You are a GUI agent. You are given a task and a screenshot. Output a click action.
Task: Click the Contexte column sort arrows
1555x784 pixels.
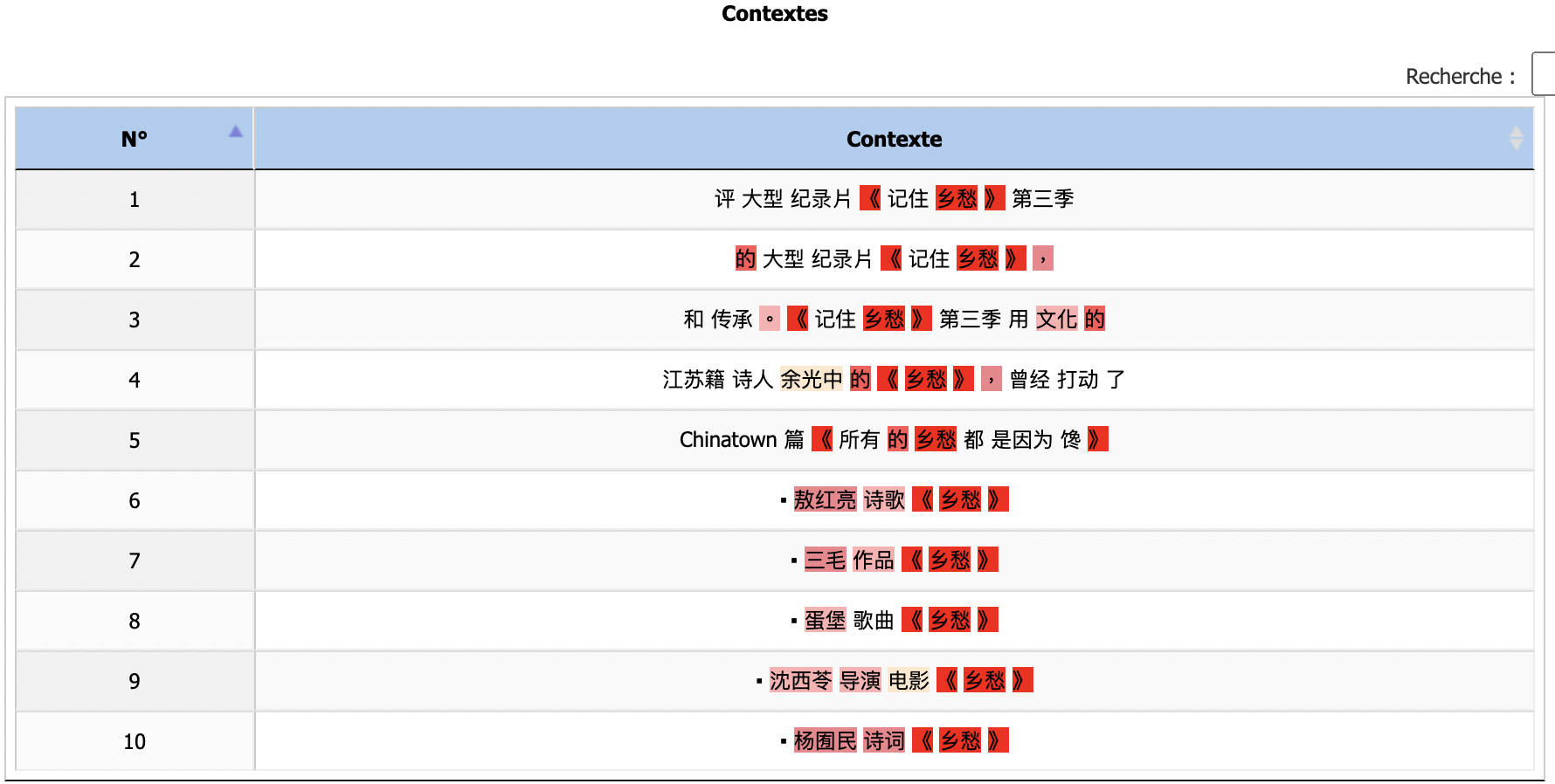click(x=1516, y=138)
